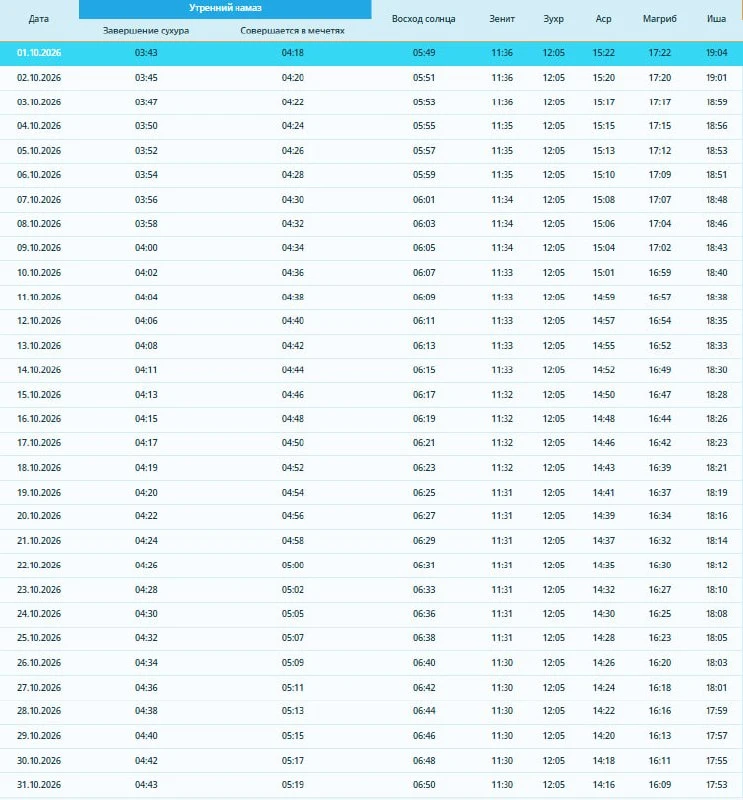Image resolution: width=743 pixels, height=800 pixels.
Task: Select date 02.10.2026
Action: point(39,78)
